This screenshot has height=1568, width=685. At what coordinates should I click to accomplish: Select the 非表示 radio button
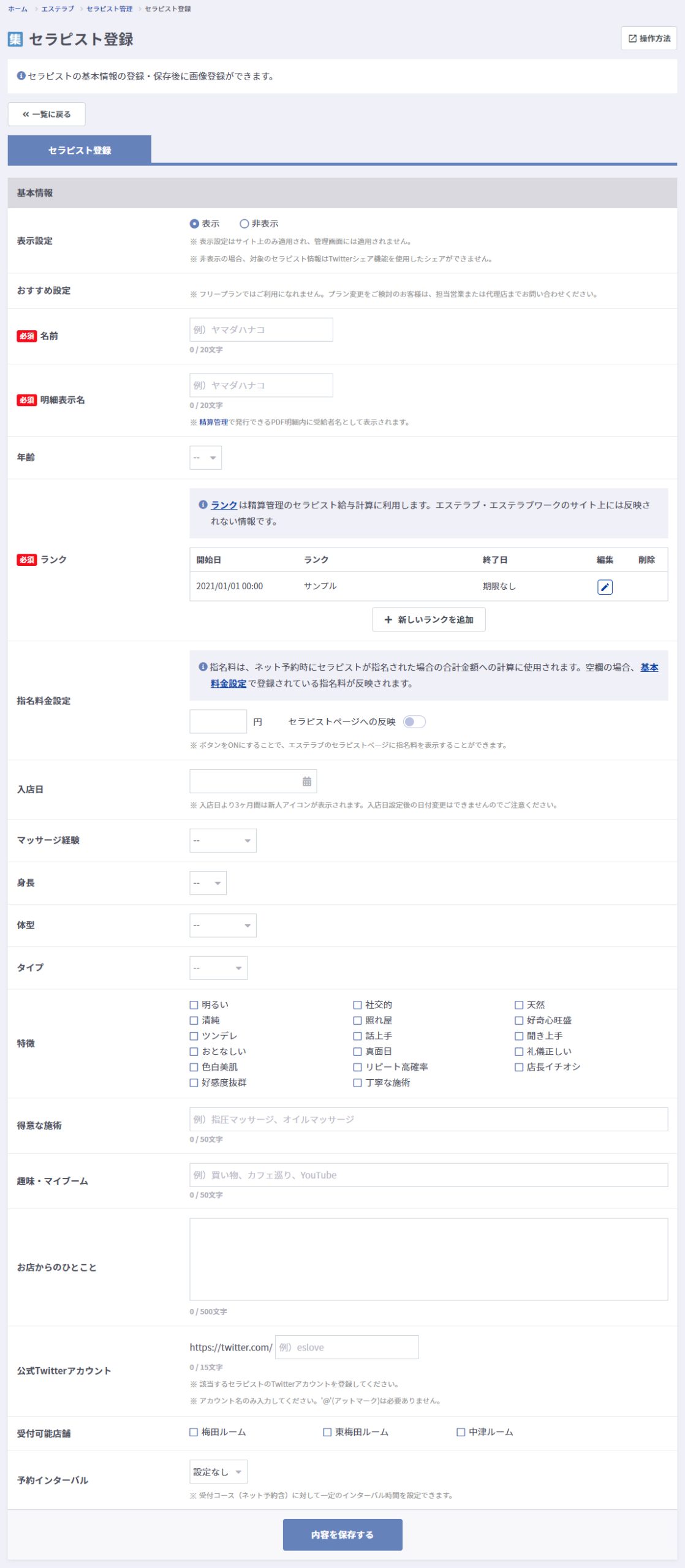coord(244,224)
